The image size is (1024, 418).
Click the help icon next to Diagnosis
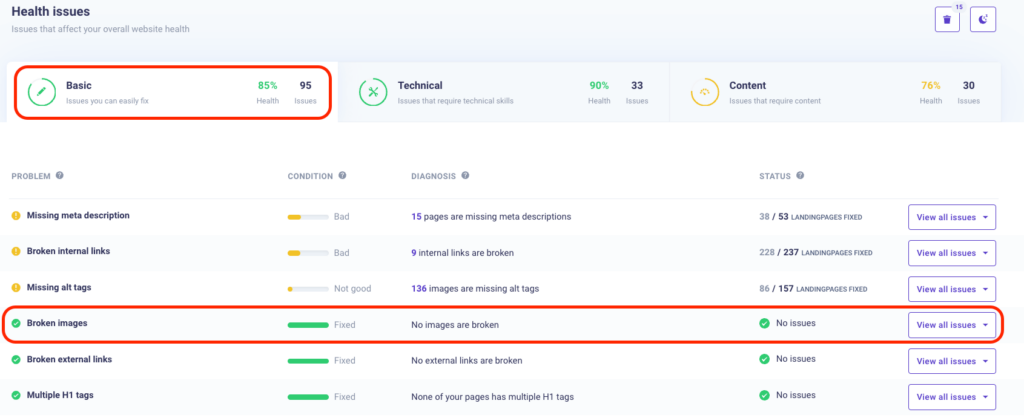(x=465, y=176)
